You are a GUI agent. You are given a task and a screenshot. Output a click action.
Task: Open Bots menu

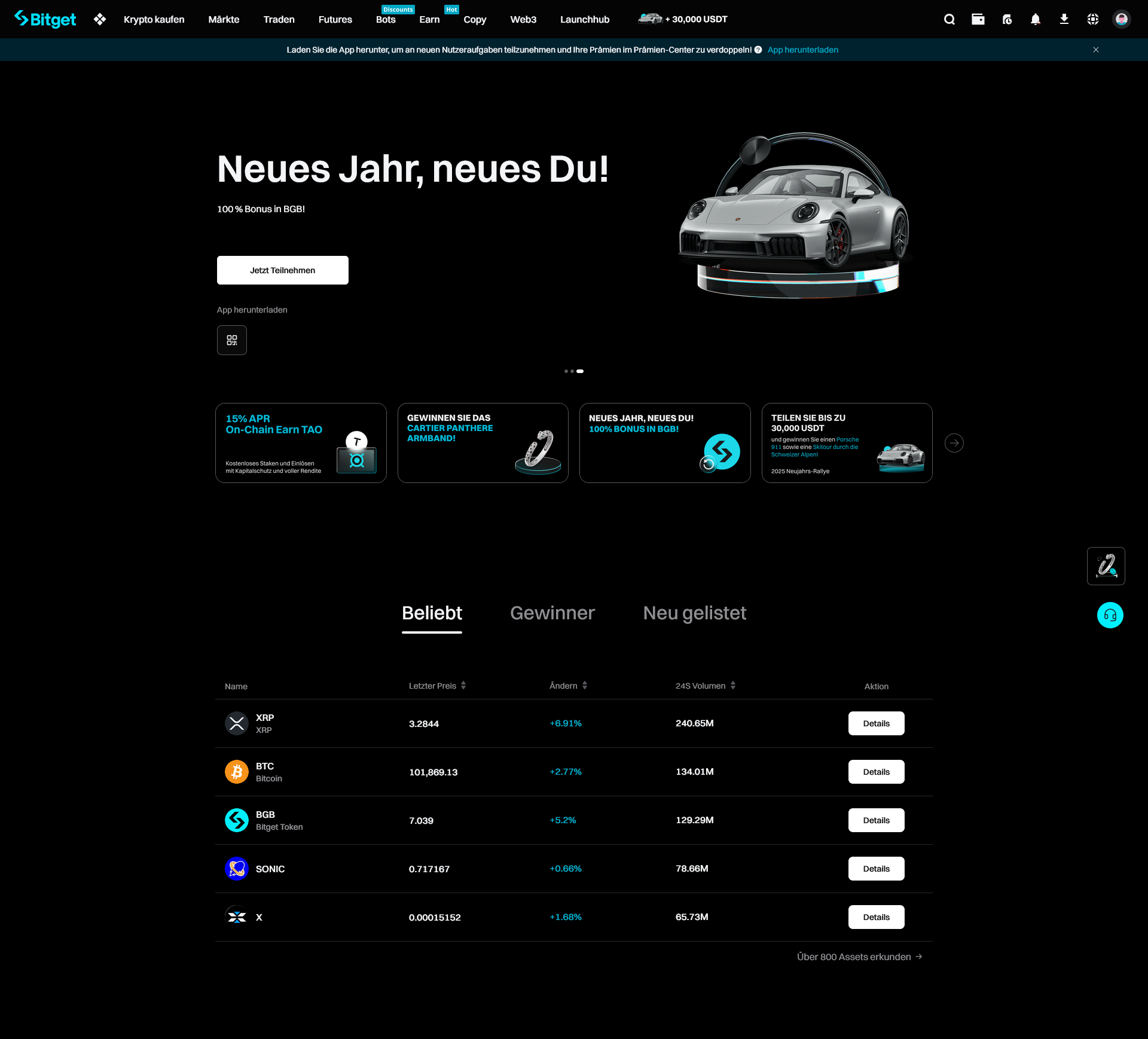click(386, 19)
